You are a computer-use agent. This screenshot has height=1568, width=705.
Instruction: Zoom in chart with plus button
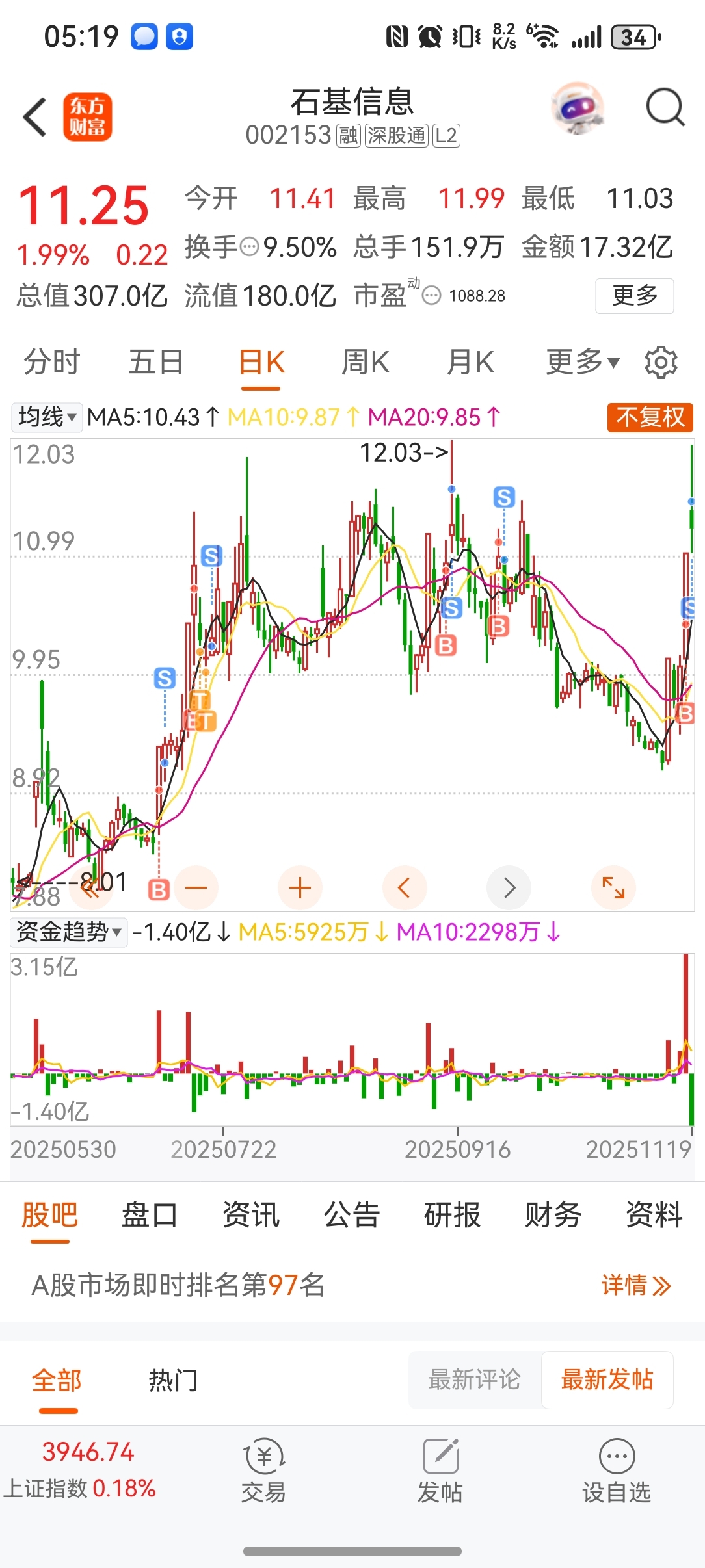[x=300, y=888]
